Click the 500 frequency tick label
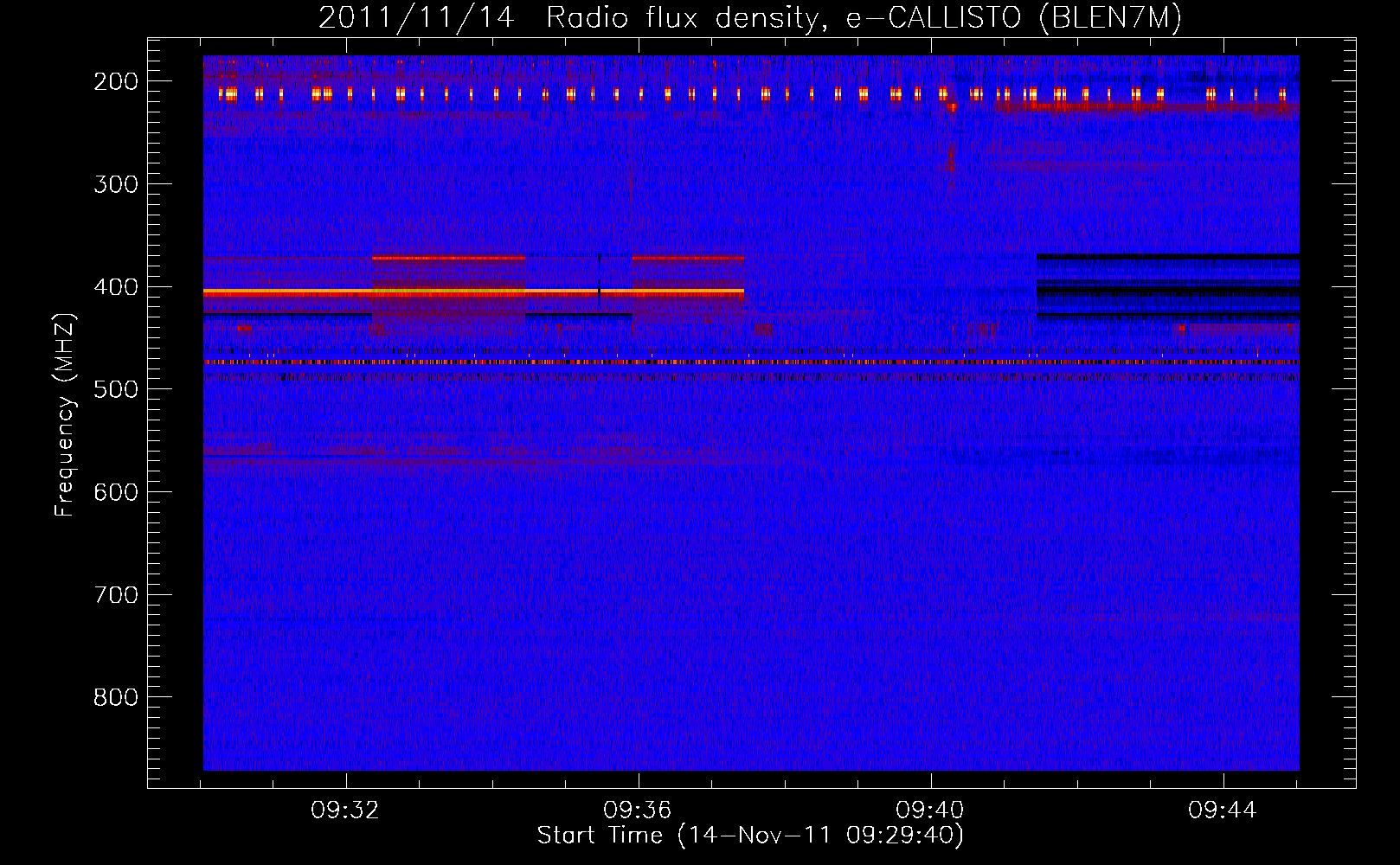 pos(115,389)
